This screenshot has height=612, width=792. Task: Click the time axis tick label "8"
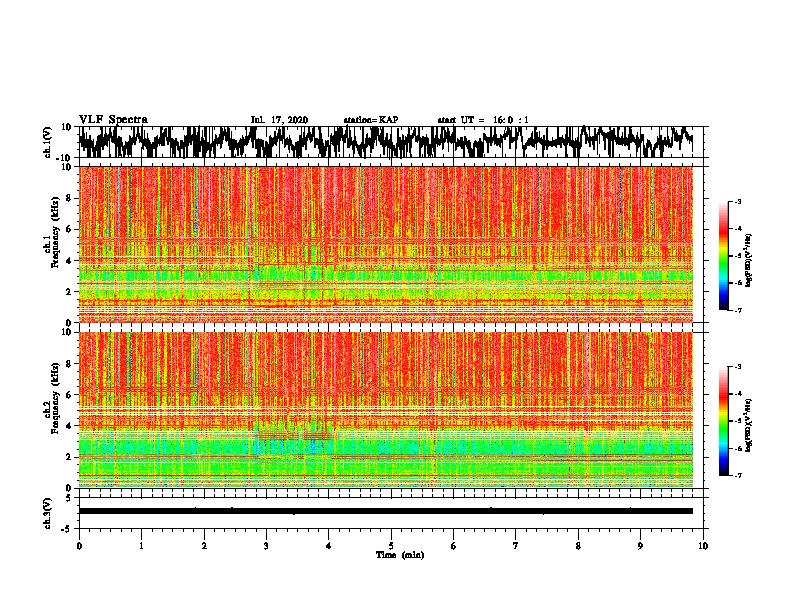[x=578, y=546]
